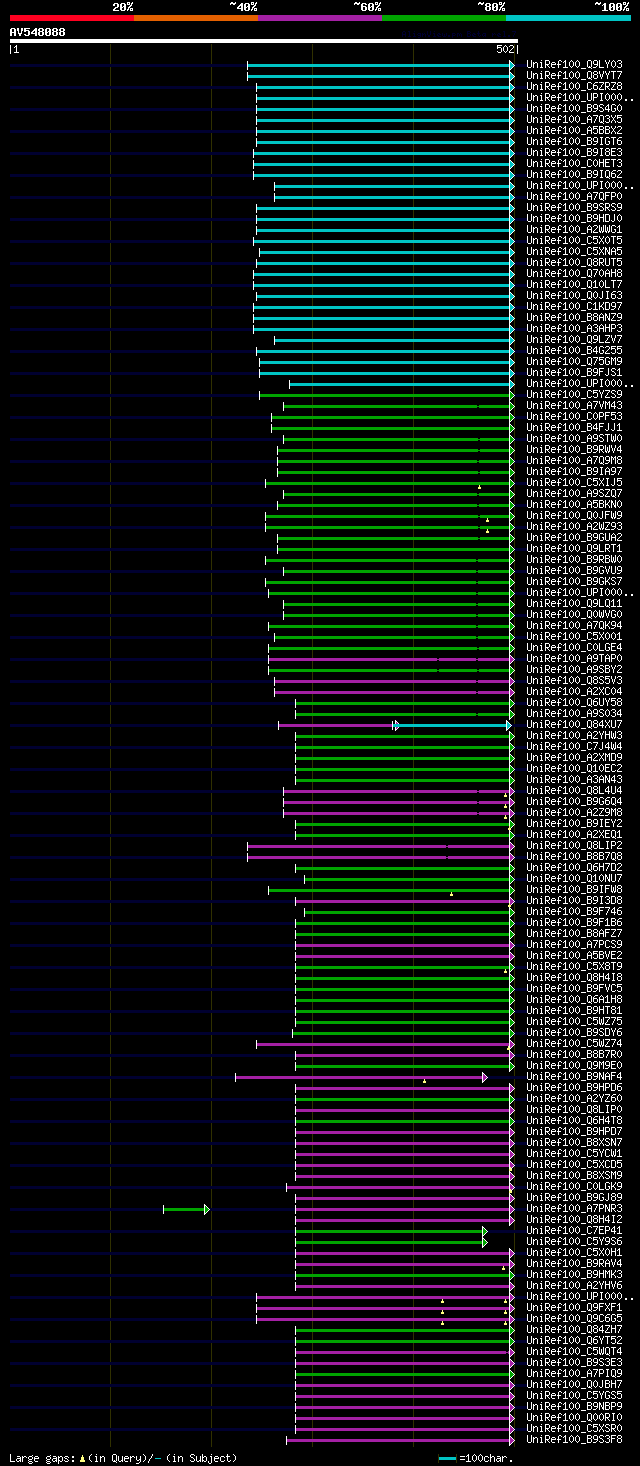Image resolution: width=640 pixels, height=1466 pixels.
Task: Open hit UniRef100_B9S3F8
Action: pos(574,1439)
